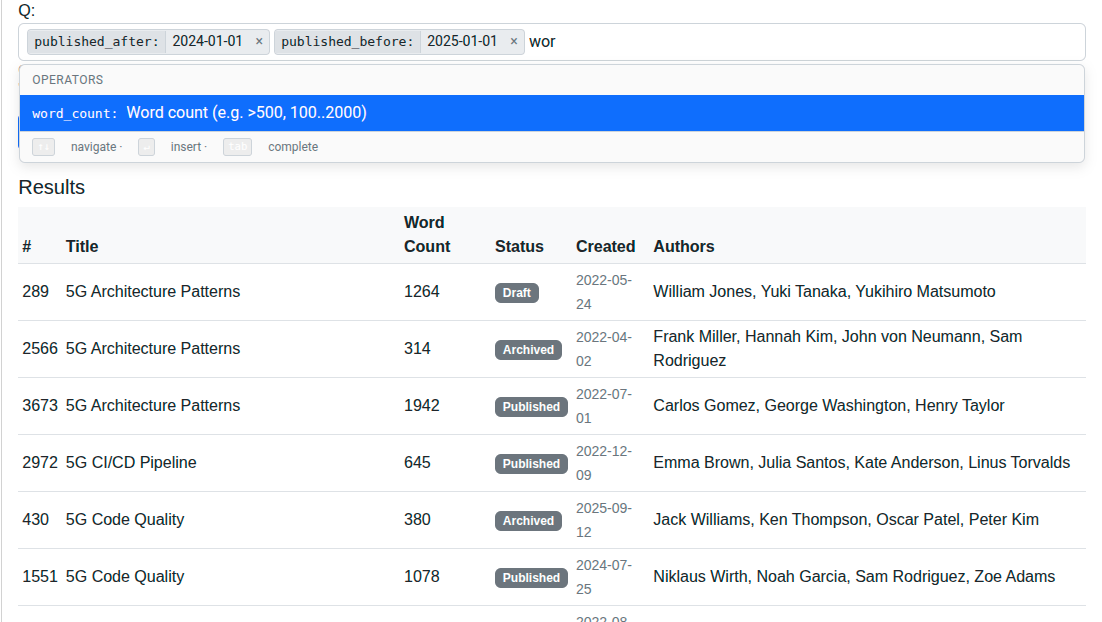Click the published_before: operator label
The width and height of the screenshot is (1102, 622).
tap(347, 41)
